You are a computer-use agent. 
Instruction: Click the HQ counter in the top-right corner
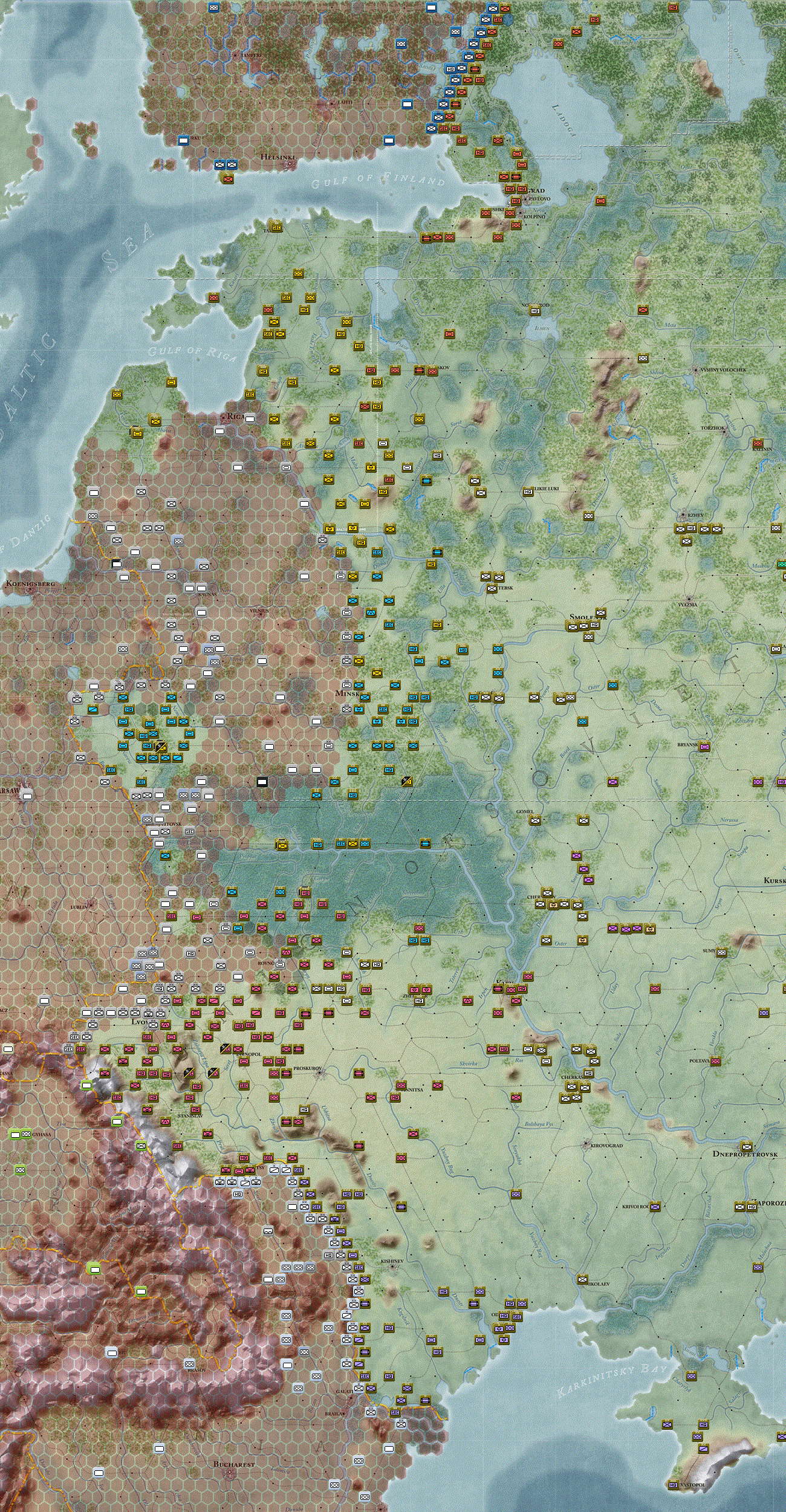point(674,8)
